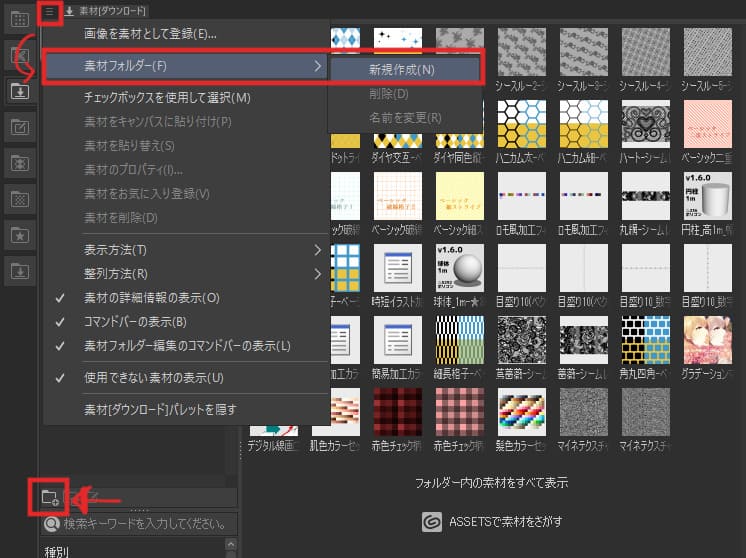Select the 髪色カラーセ hair color set thumbnail
The image size is (746, 558).
[521, 412]
